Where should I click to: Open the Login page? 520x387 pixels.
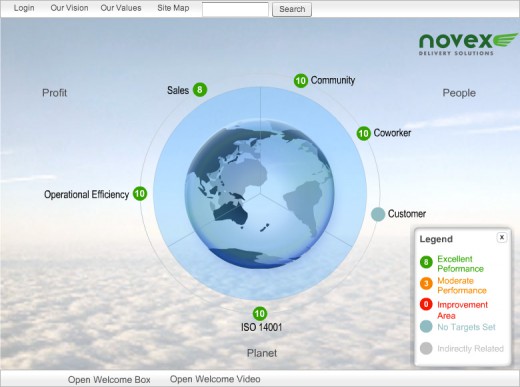24,8
